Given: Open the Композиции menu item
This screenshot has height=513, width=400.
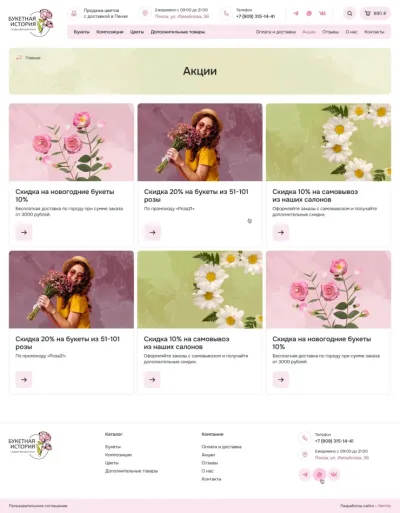Looking at the screenshot, I should pos(110,32).
